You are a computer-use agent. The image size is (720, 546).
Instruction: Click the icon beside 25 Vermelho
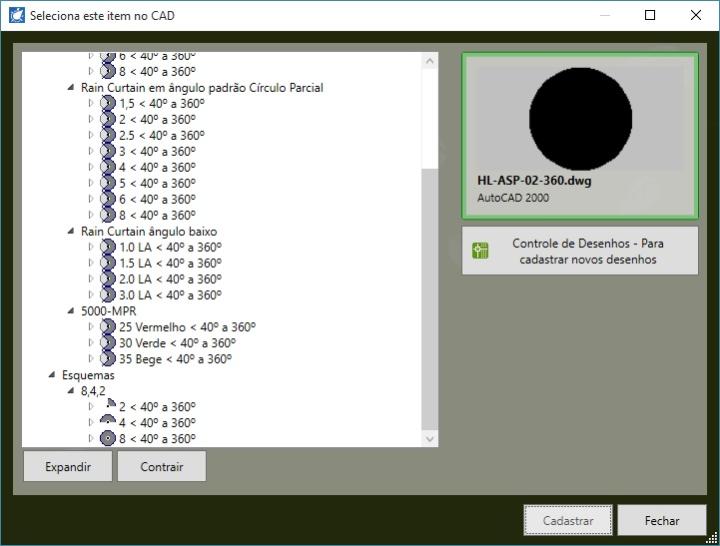tap(108, 327)
